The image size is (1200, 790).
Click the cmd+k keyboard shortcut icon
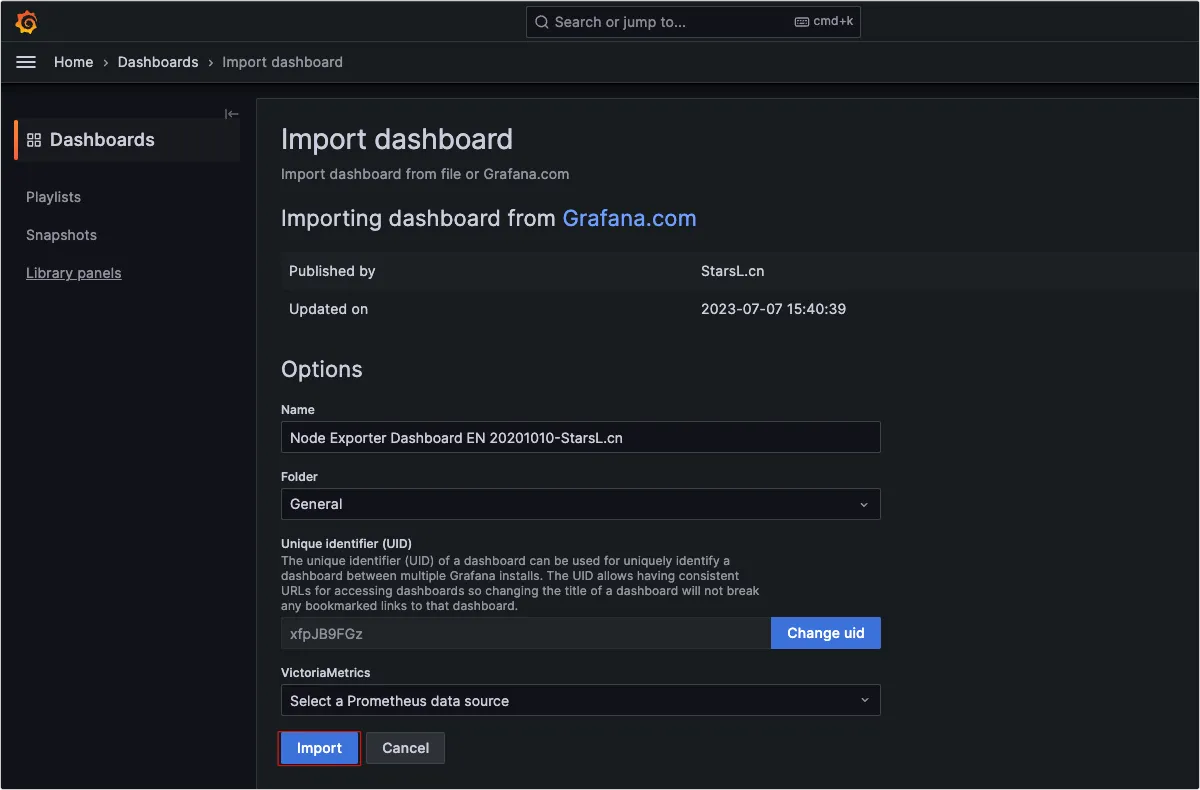click(x=802, y=22)
